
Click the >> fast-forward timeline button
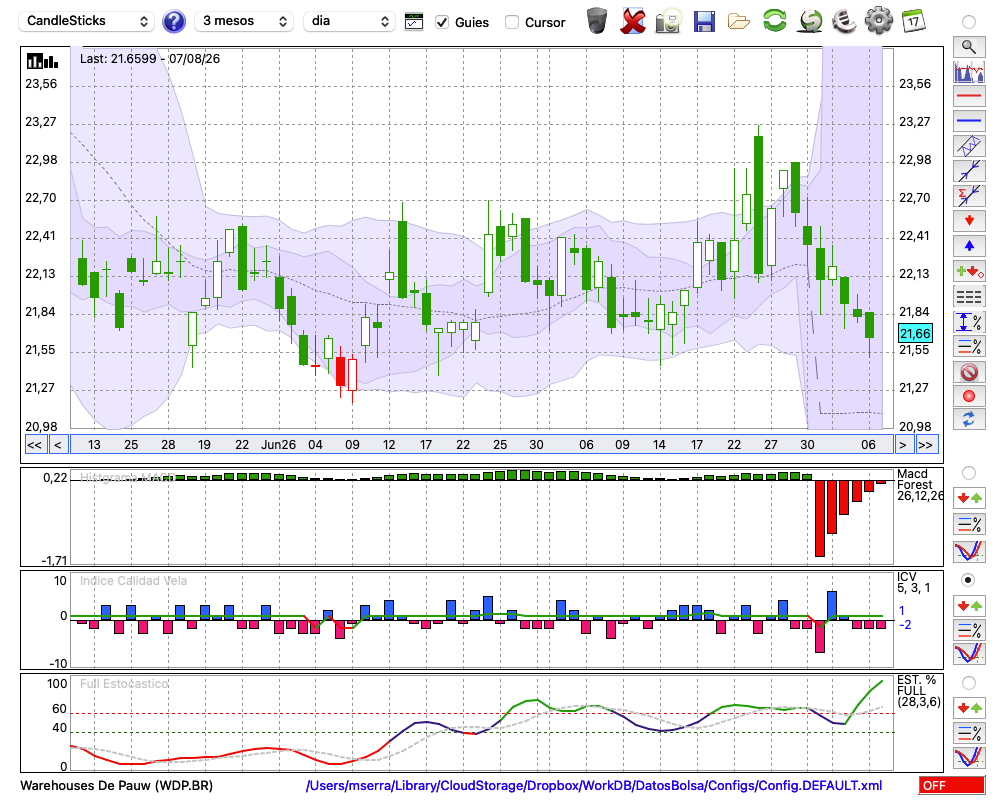[x=925, y=445]
